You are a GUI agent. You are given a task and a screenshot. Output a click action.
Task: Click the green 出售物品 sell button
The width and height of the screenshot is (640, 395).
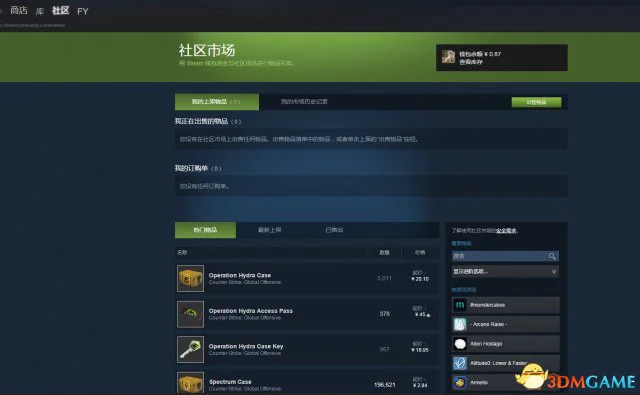click(x=536, y=102)
